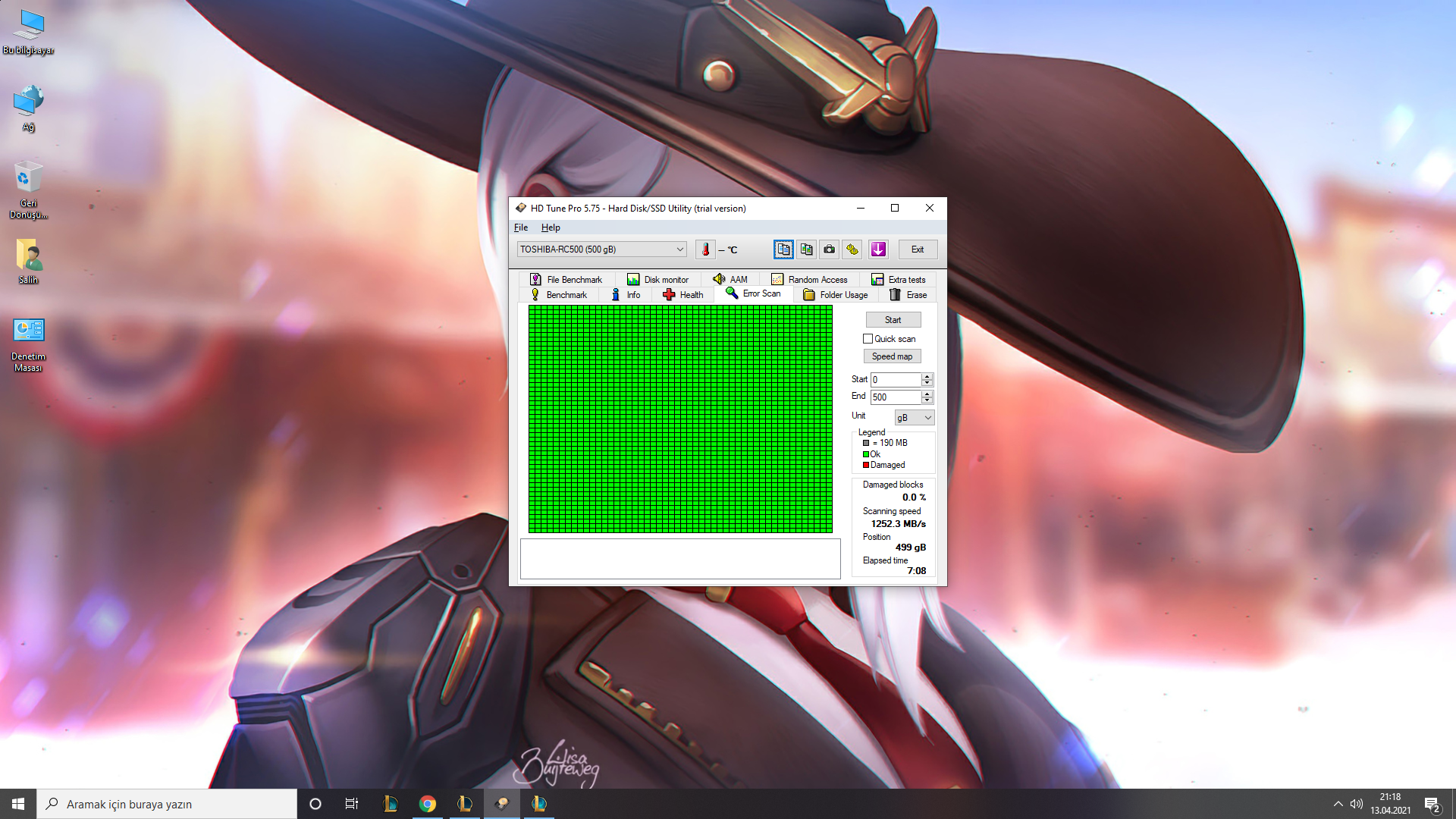Expand the TOSHIBA-RC500 drive dropdown

pyautogui.click(x=679, y=249)
